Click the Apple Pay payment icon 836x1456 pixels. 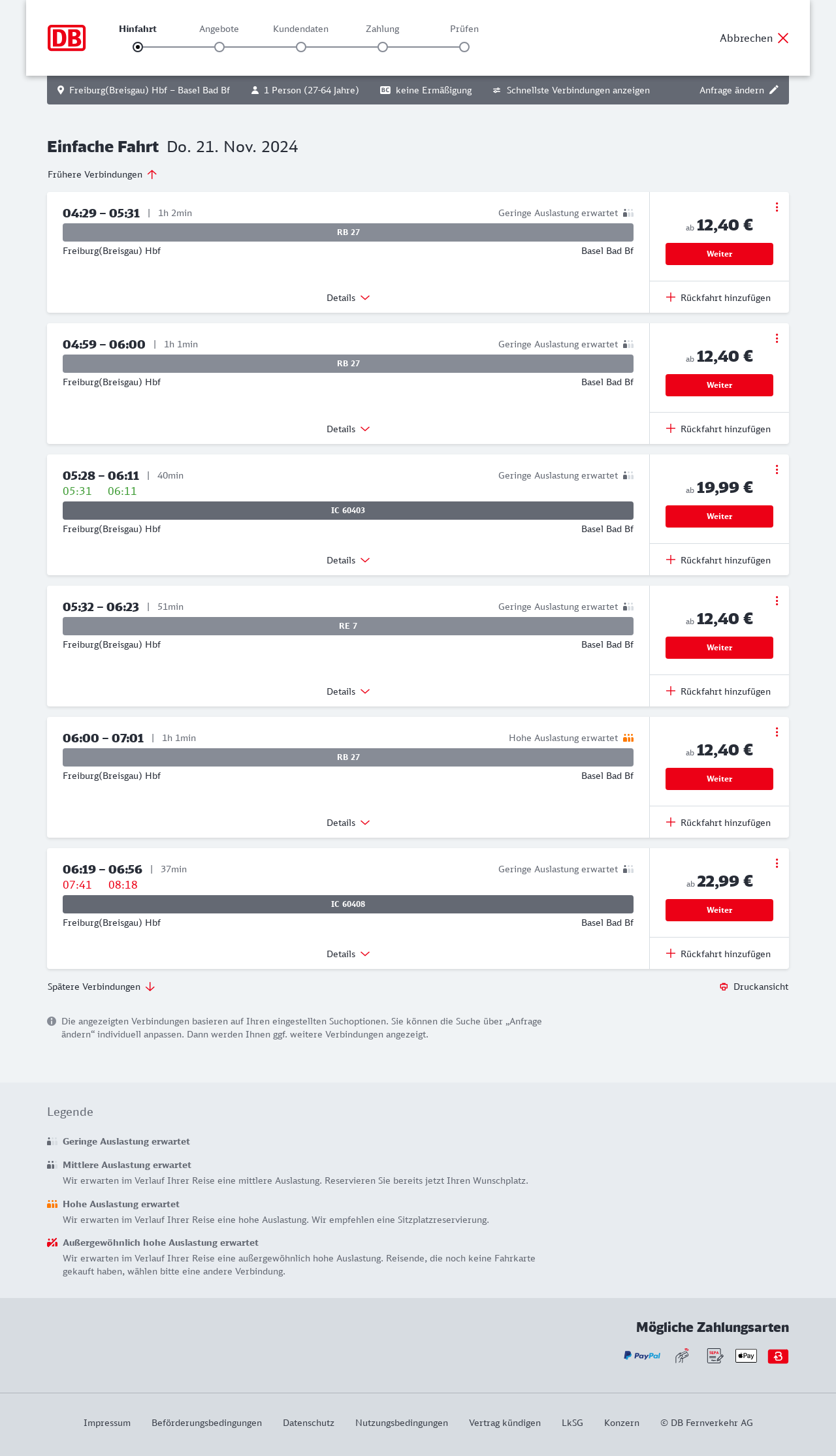(746, 1356)
